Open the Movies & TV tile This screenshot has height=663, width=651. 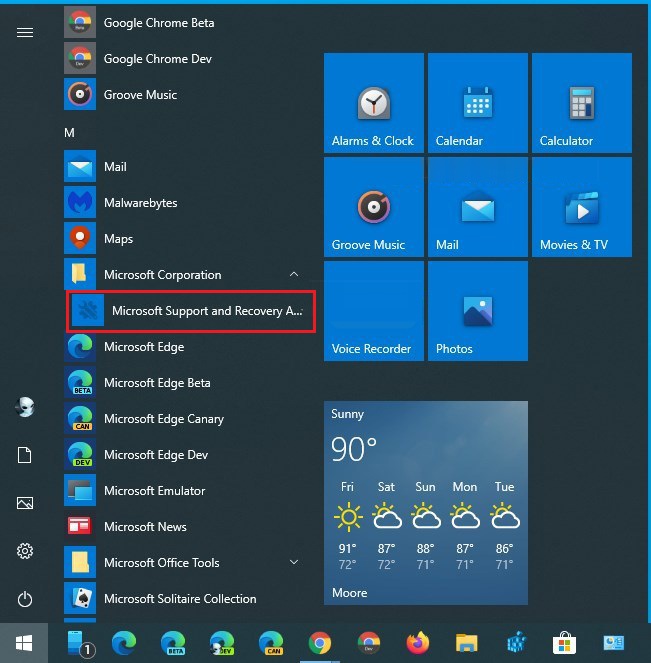click(582, 207)
